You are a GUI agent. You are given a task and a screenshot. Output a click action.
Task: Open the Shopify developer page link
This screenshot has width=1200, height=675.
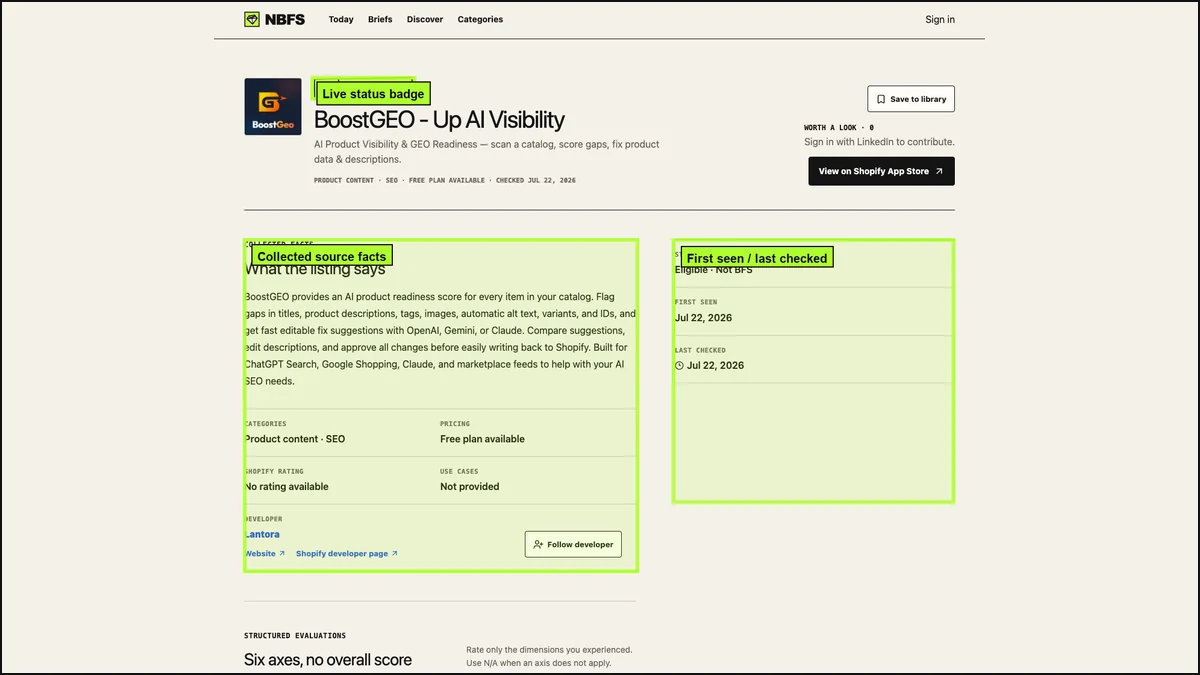point(347,553)
